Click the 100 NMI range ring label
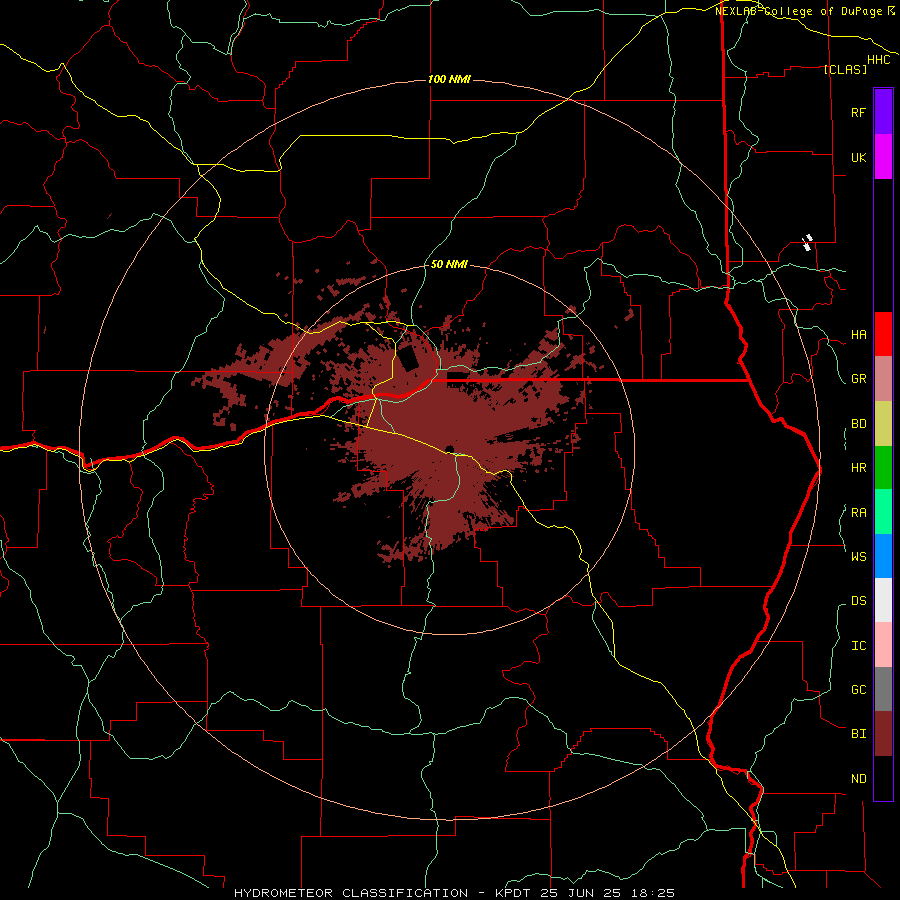The image size is (900, 900). pyautogui.click(x=449, y=79)
